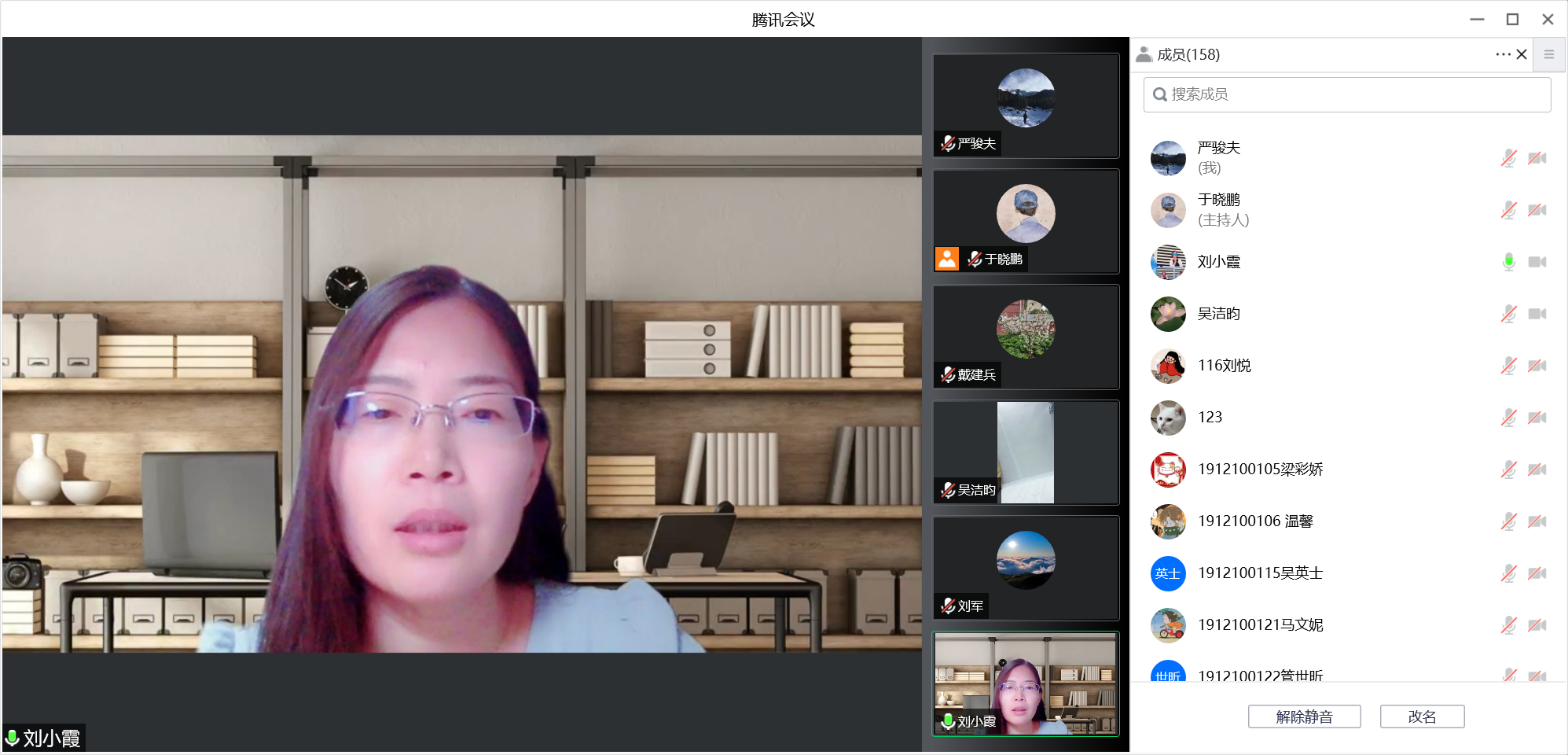Select member 1912100121马文妮 in list
Image resolution: width=1568 pixels, height=755 pixels.
1260,625
